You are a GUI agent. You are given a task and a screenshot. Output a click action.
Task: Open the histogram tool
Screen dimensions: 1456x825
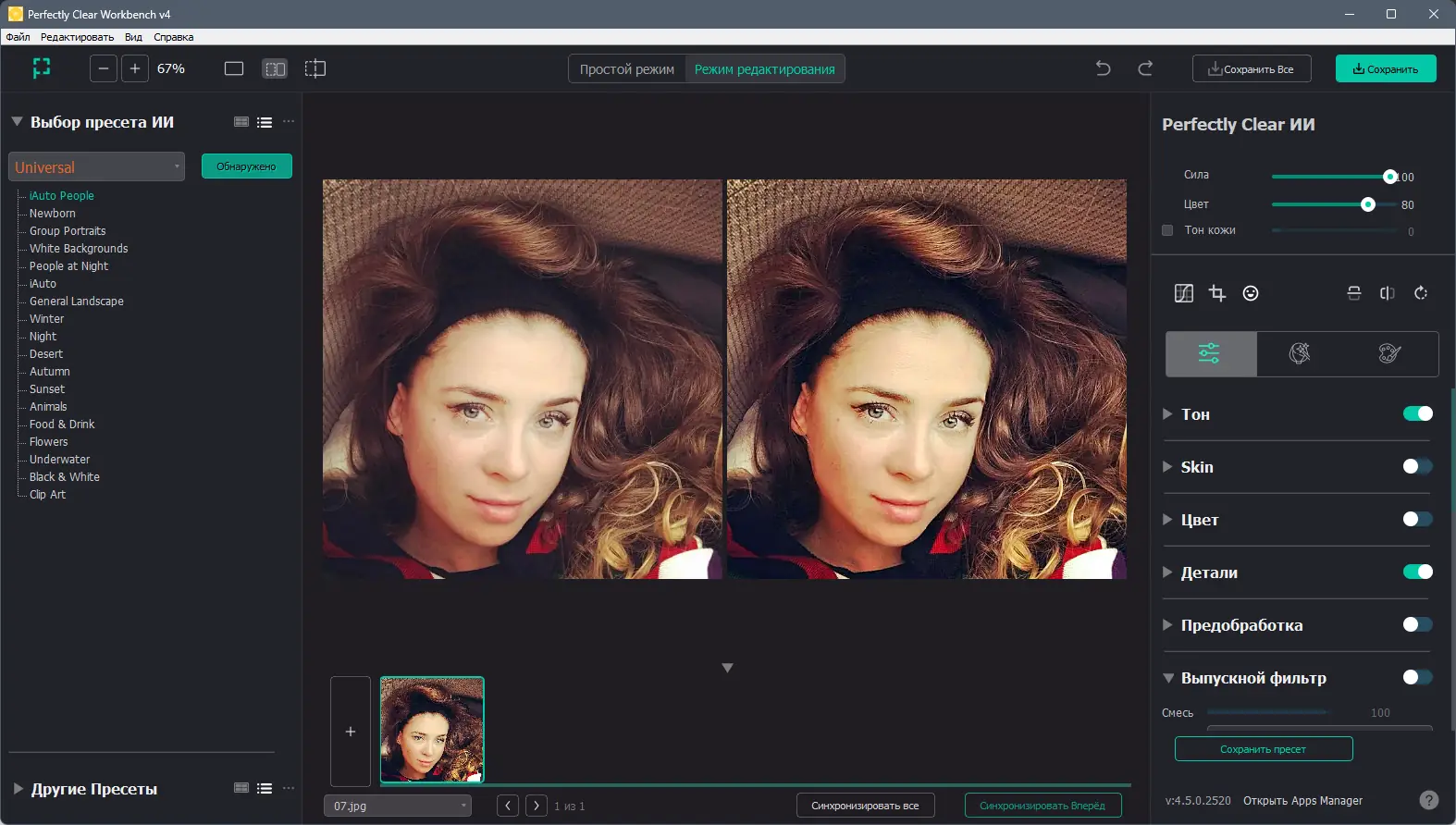pos(1184,293)
